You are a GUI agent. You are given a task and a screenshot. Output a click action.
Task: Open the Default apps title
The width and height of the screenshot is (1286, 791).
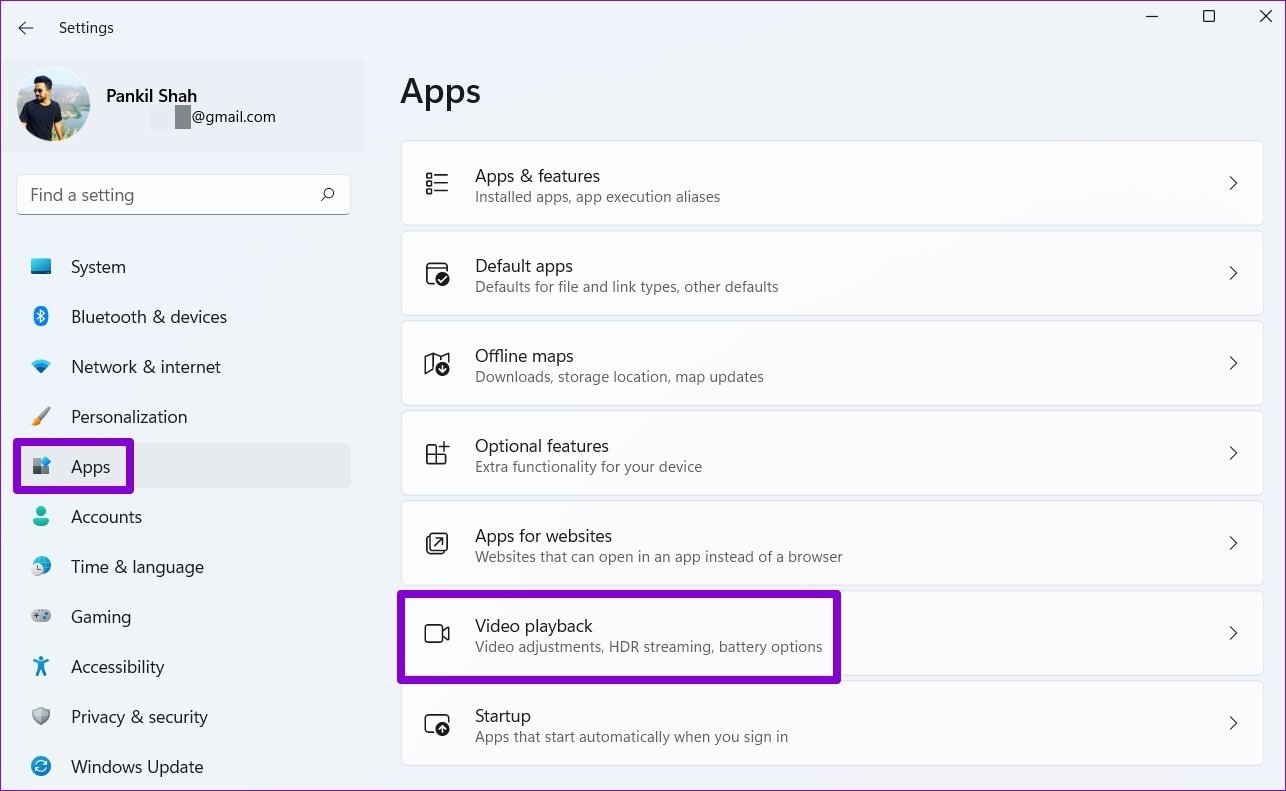coord(524,266)
